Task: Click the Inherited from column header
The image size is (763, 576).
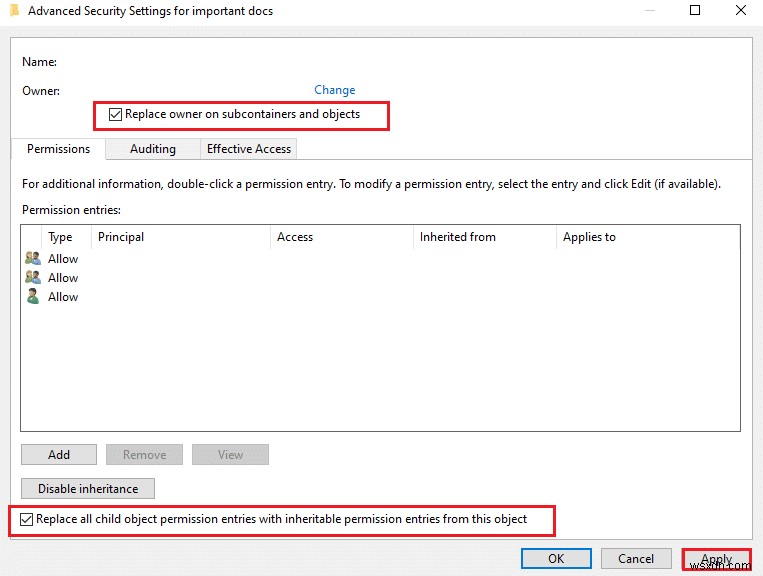Action: point(485,237)
